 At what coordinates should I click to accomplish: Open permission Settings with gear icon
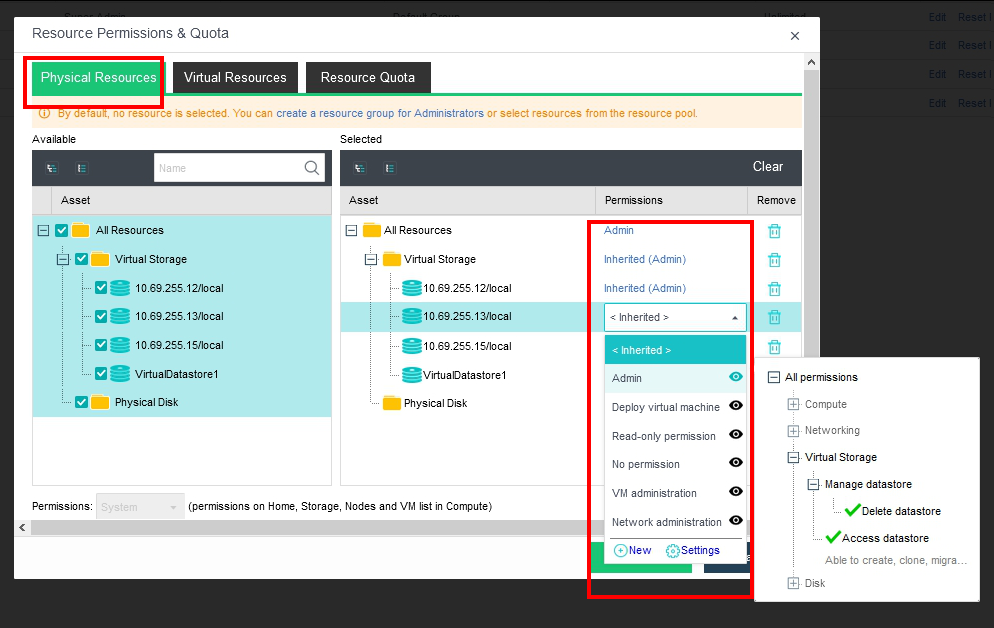[693, 550]
